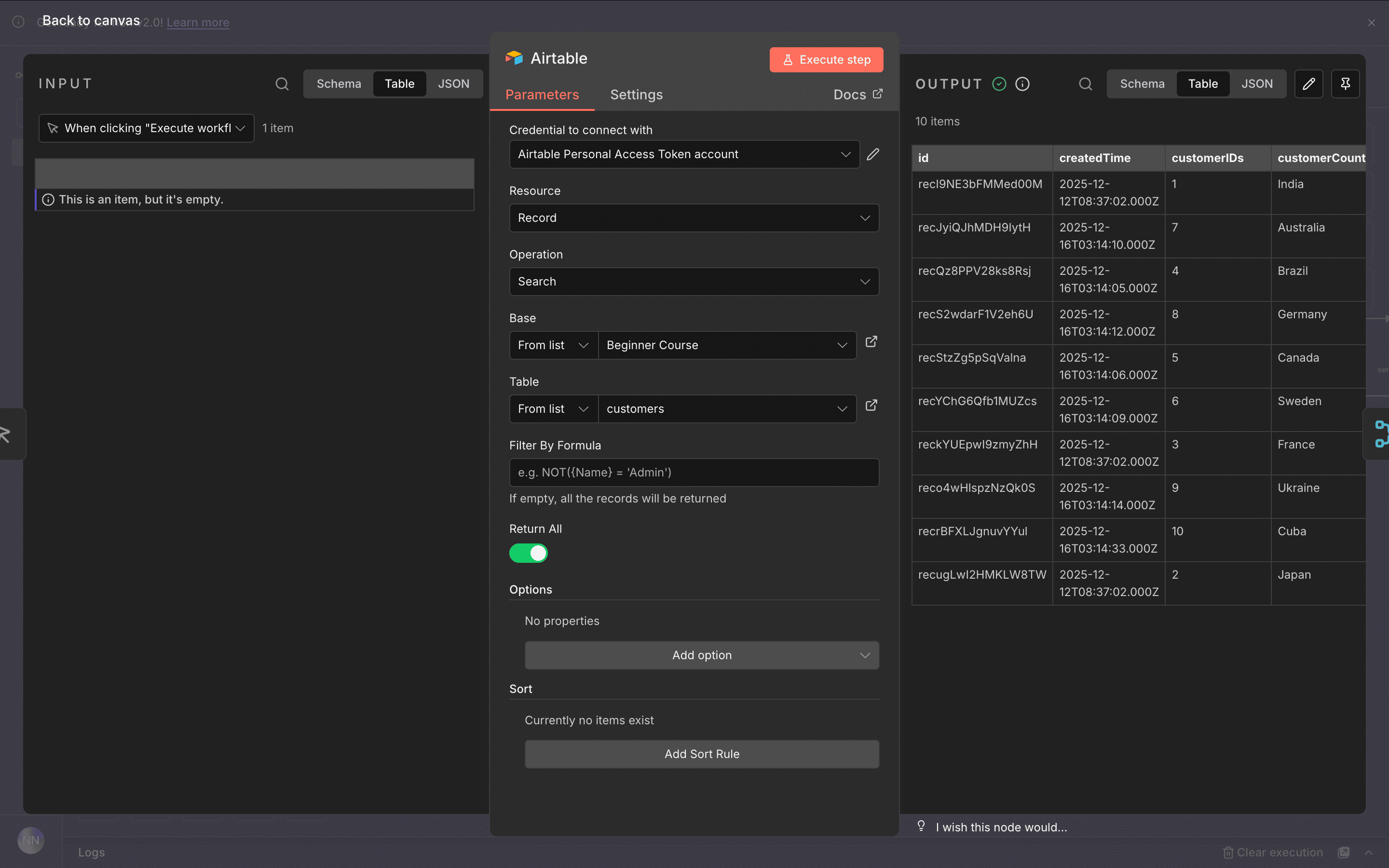Screen dimensions: 1389x868
Task: Open the Operation dropdown showing Search
Action: pyautogui.click(x=694, y=282)
